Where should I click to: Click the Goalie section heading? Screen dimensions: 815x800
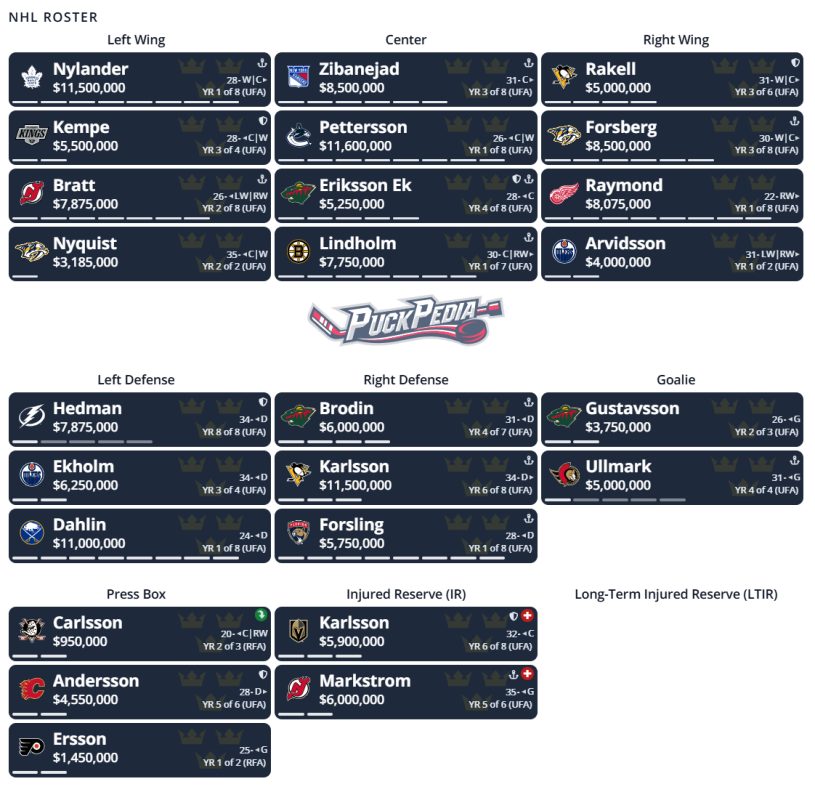click(676, 380)
